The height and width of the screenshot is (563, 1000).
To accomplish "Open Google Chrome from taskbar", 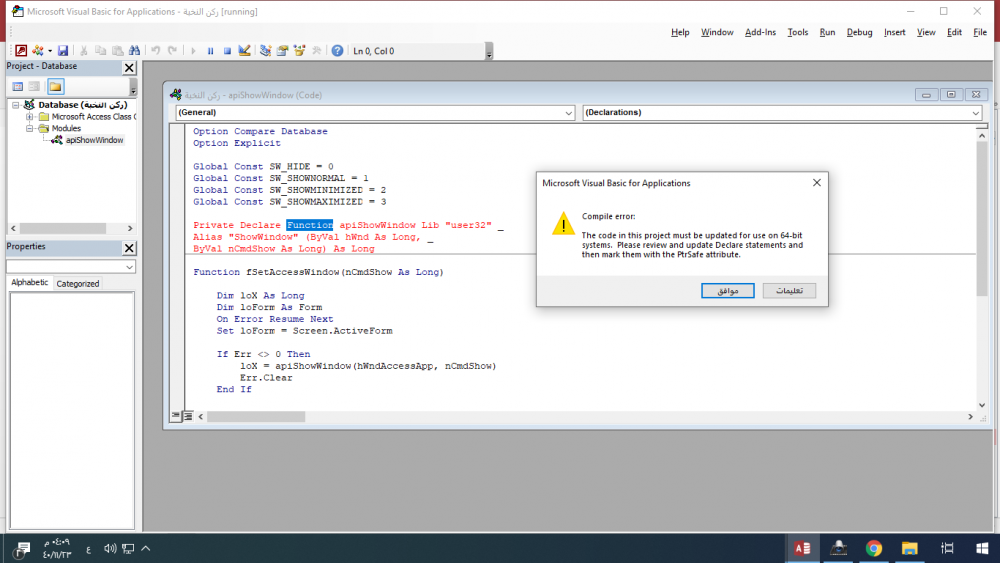I will [x=874, y=548].
